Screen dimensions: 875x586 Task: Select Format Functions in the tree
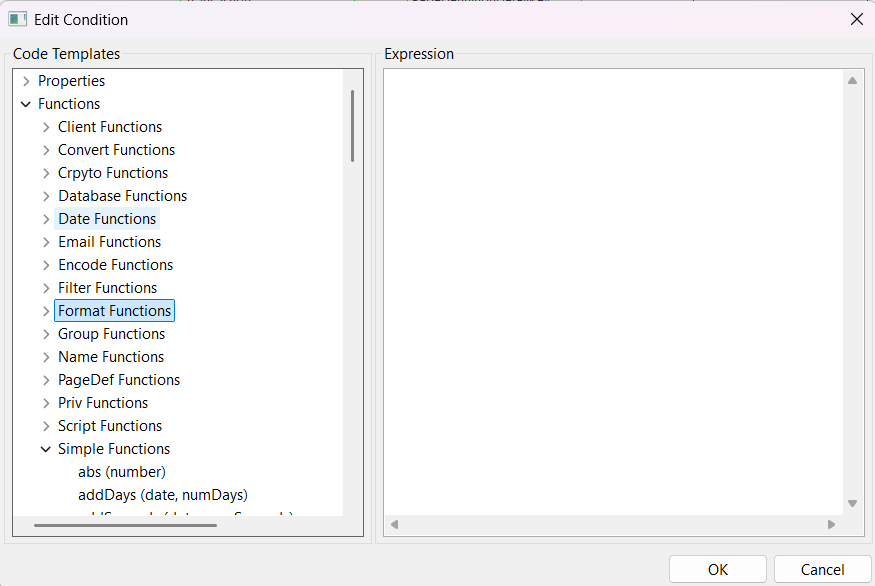click(114, 311)
